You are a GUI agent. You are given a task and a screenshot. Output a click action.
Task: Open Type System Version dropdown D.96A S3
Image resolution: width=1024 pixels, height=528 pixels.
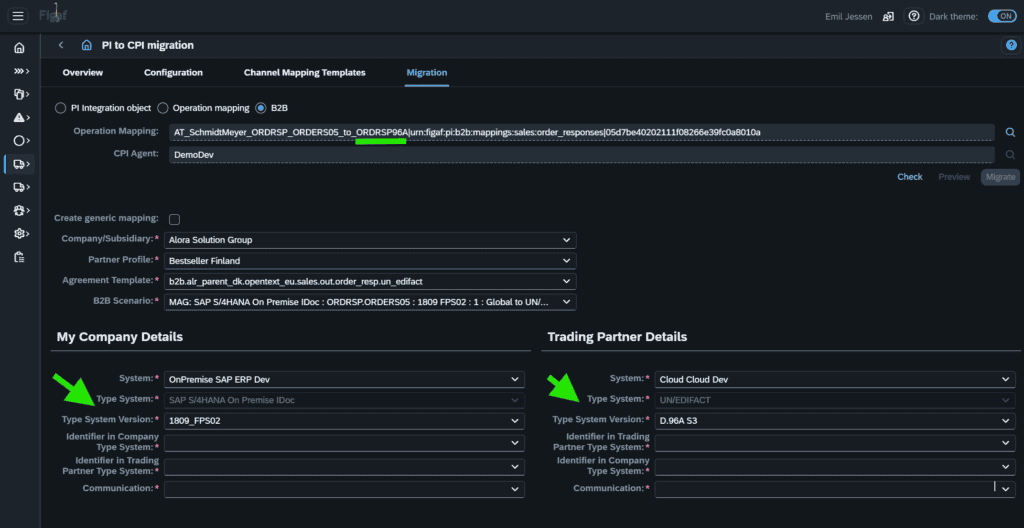[x=835, y=420]
